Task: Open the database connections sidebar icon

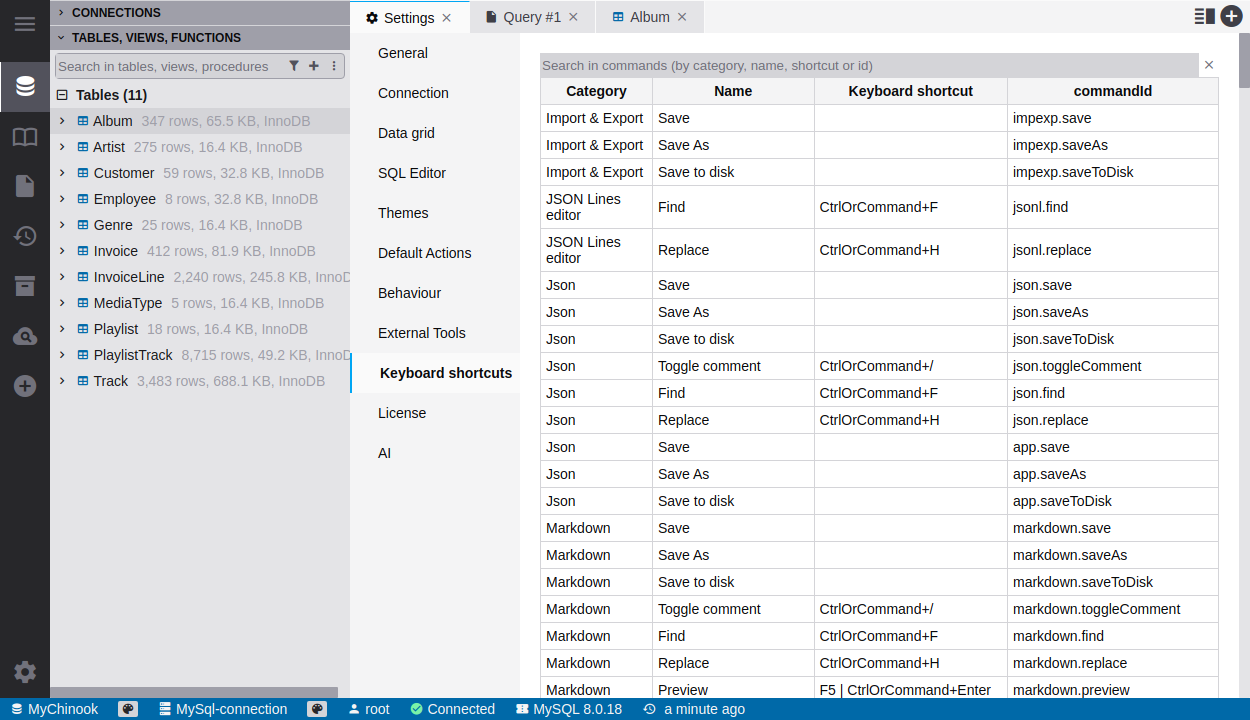Action: pyautogui.click(x=25, y=86)
